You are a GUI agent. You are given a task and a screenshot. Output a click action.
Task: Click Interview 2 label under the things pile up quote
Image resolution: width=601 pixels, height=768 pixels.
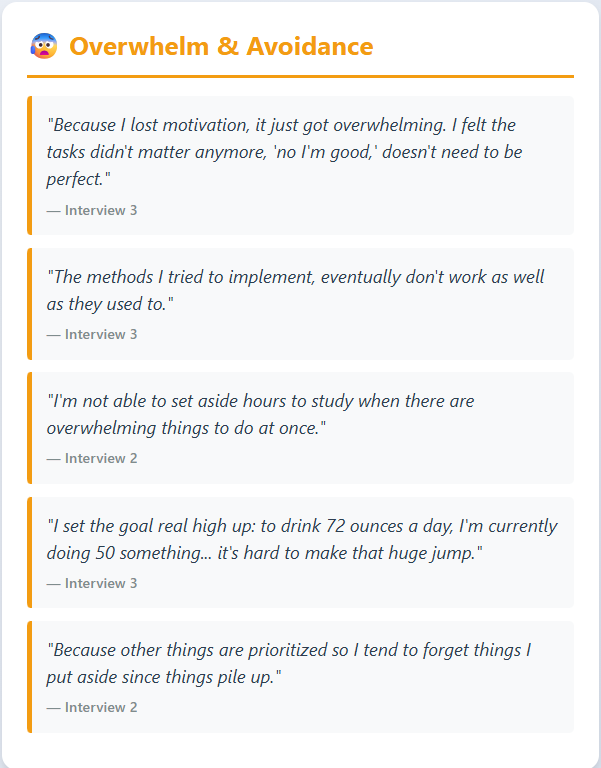(92, 707)
